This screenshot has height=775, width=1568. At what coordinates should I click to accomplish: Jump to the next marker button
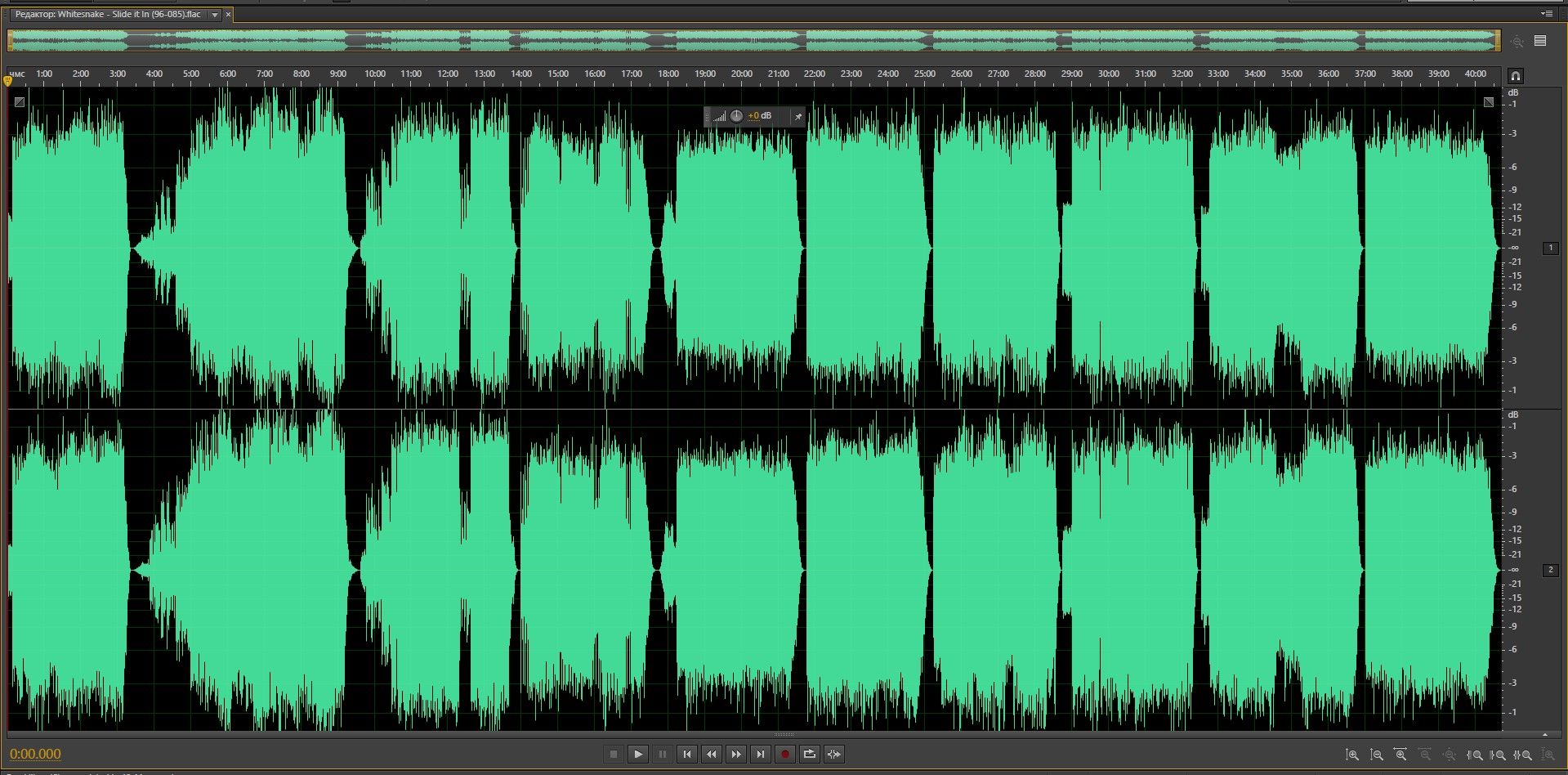[760, 754]
